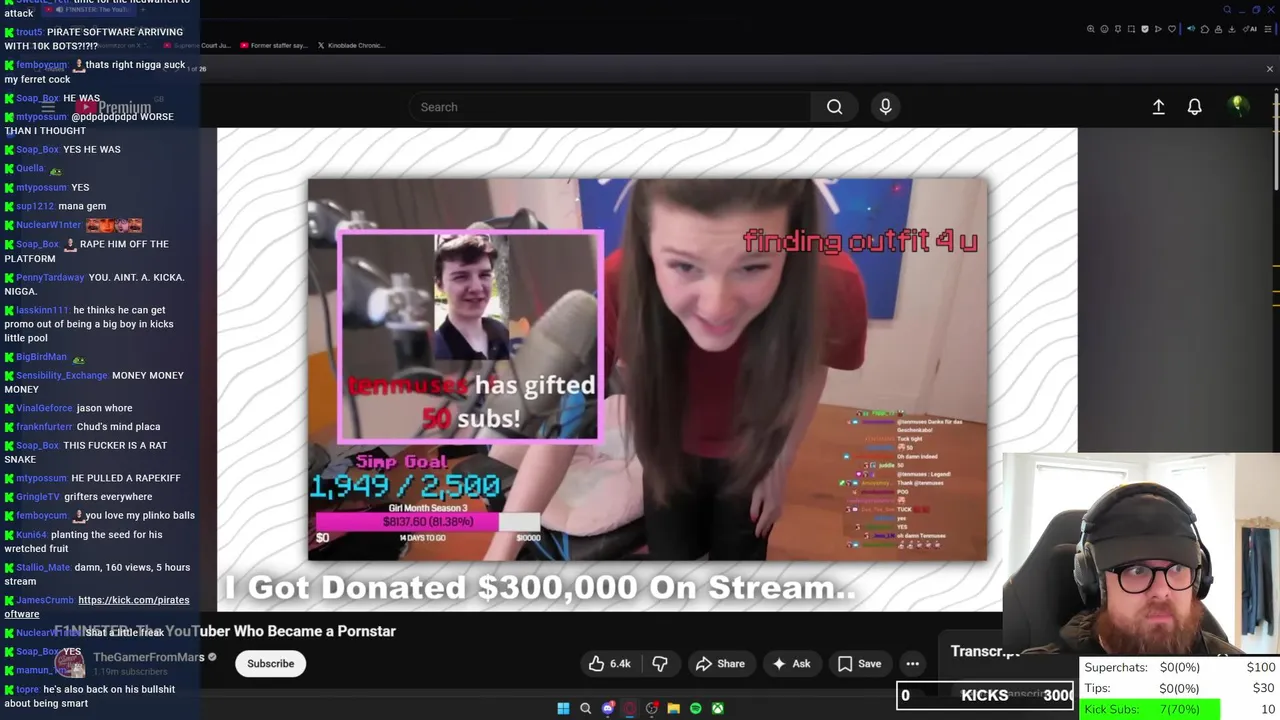Image resolution: width=1280 pixels, height=720 pixels.
Task: Open Windows taskbar search
Action: 585,709
